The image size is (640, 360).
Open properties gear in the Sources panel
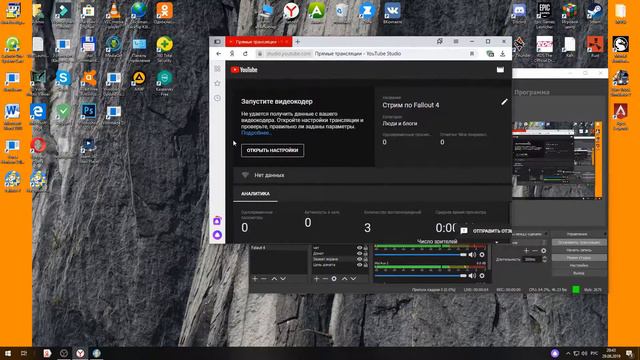point(334,279)
